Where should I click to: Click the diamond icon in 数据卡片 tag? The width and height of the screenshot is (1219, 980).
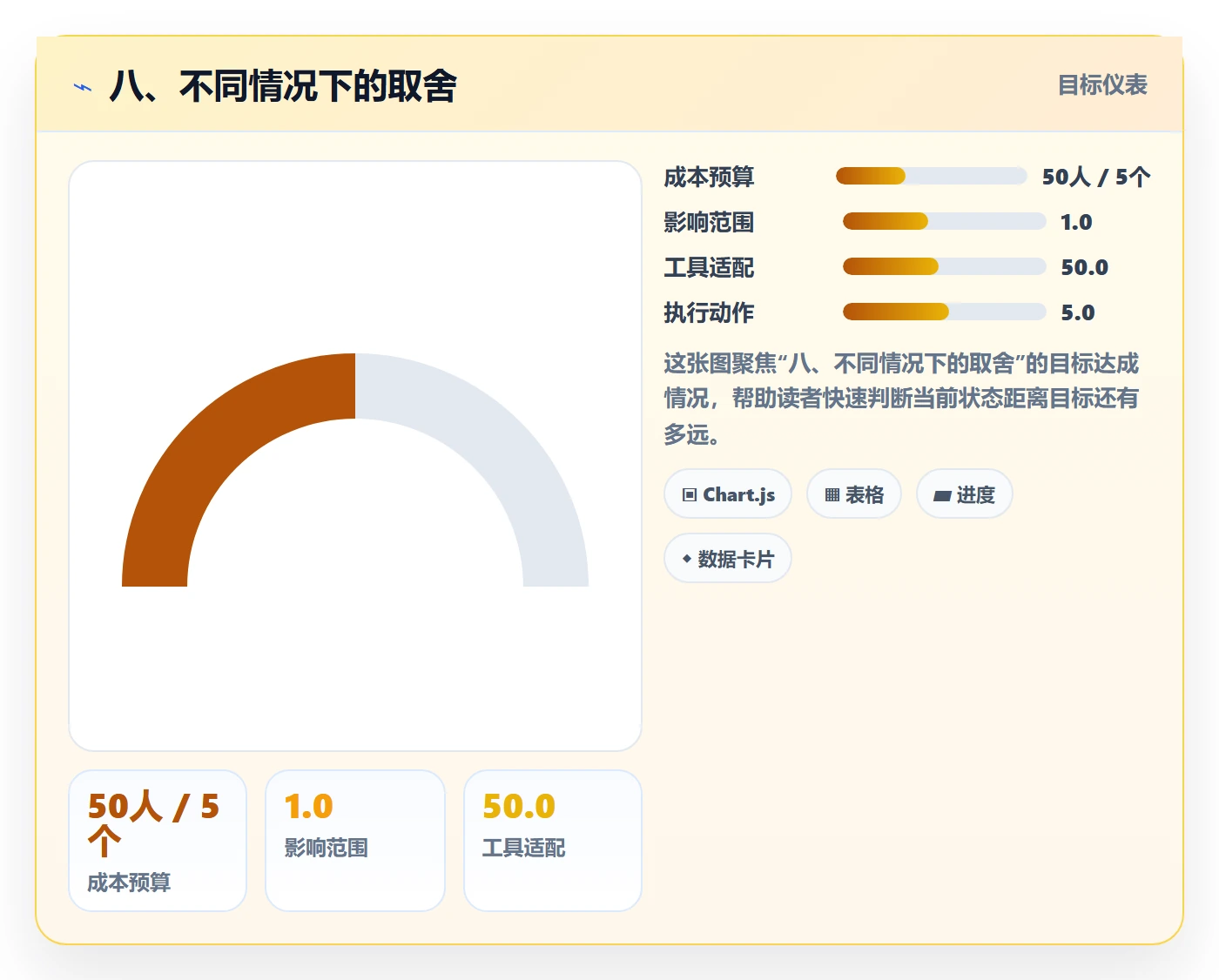[687, 559]
